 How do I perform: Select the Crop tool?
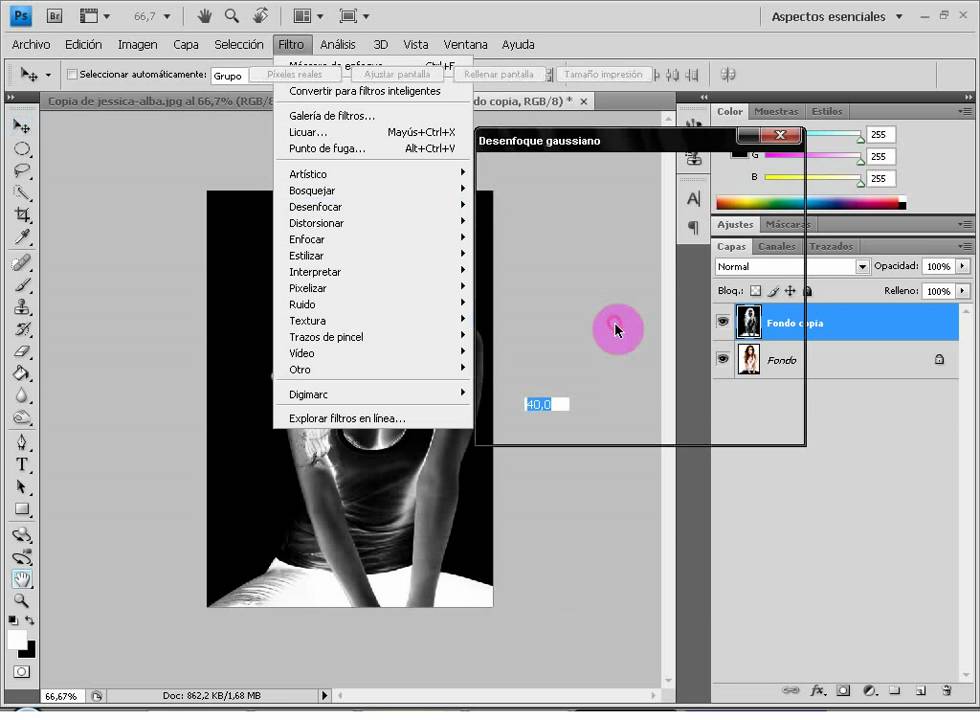22,215
